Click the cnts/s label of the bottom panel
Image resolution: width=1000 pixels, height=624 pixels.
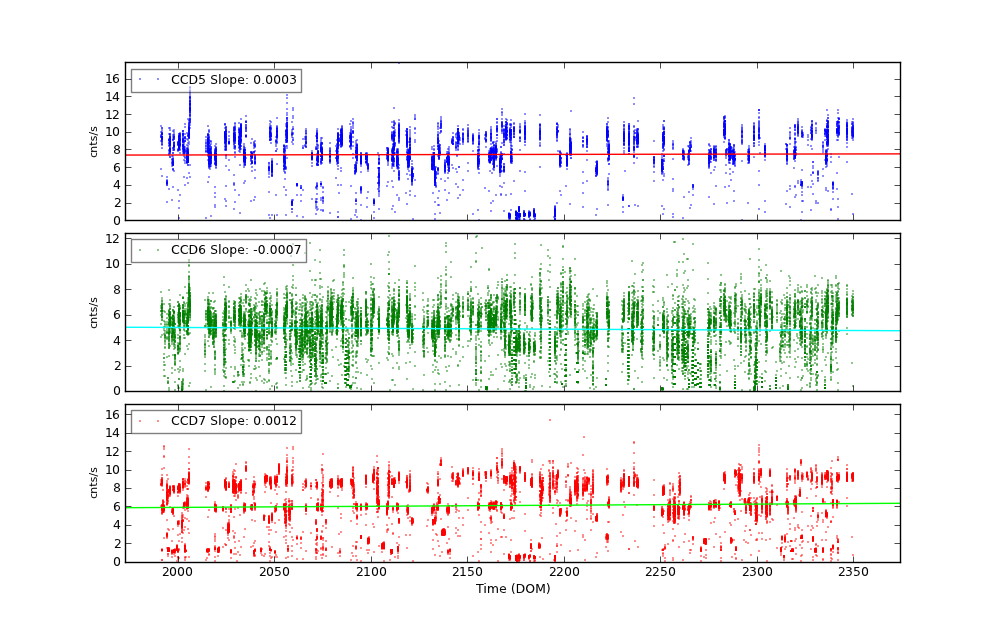pos(94,483)
